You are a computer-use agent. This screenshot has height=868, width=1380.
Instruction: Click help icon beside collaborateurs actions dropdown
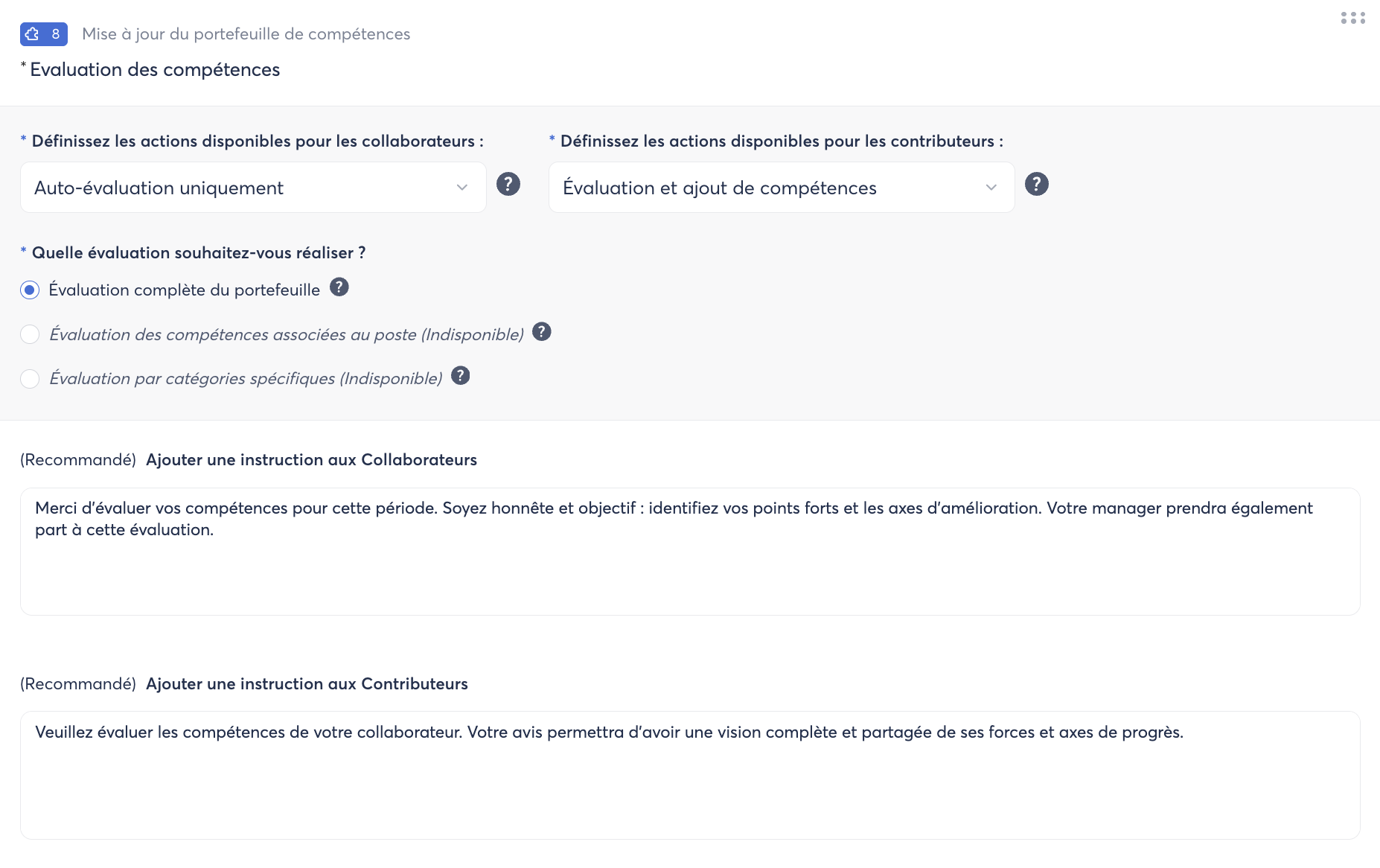pos(508,184)
